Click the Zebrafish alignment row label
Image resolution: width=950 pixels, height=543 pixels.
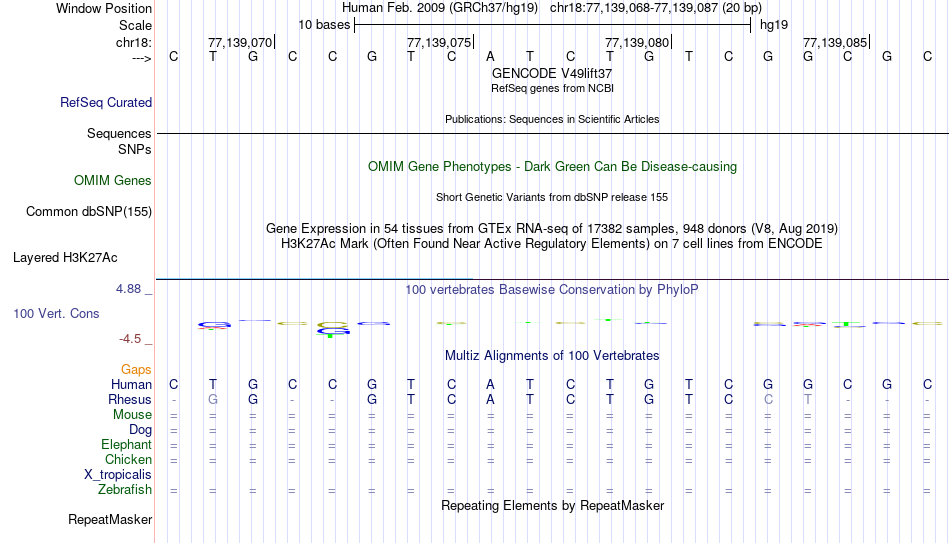(125, 490)
